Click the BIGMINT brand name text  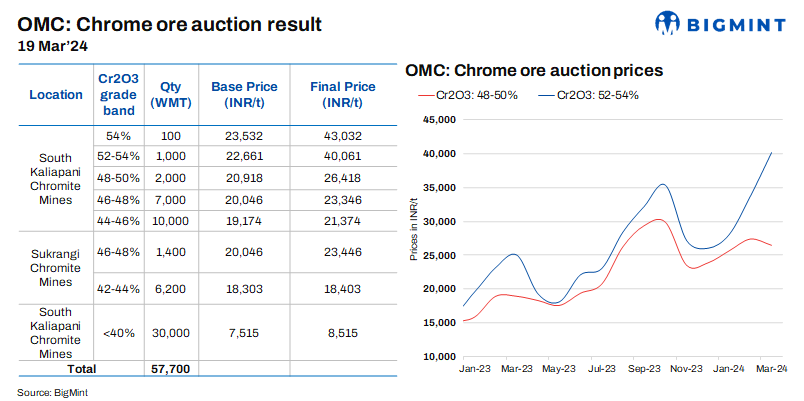[732, 23]
